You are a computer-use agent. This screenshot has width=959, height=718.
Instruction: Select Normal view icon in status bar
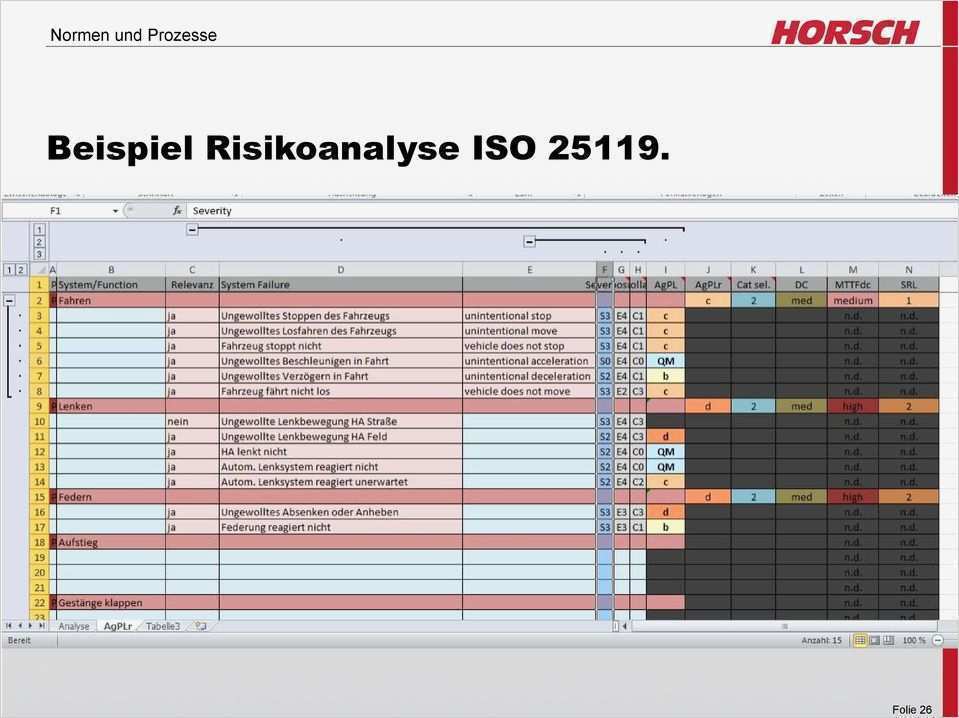coord(860,640)
